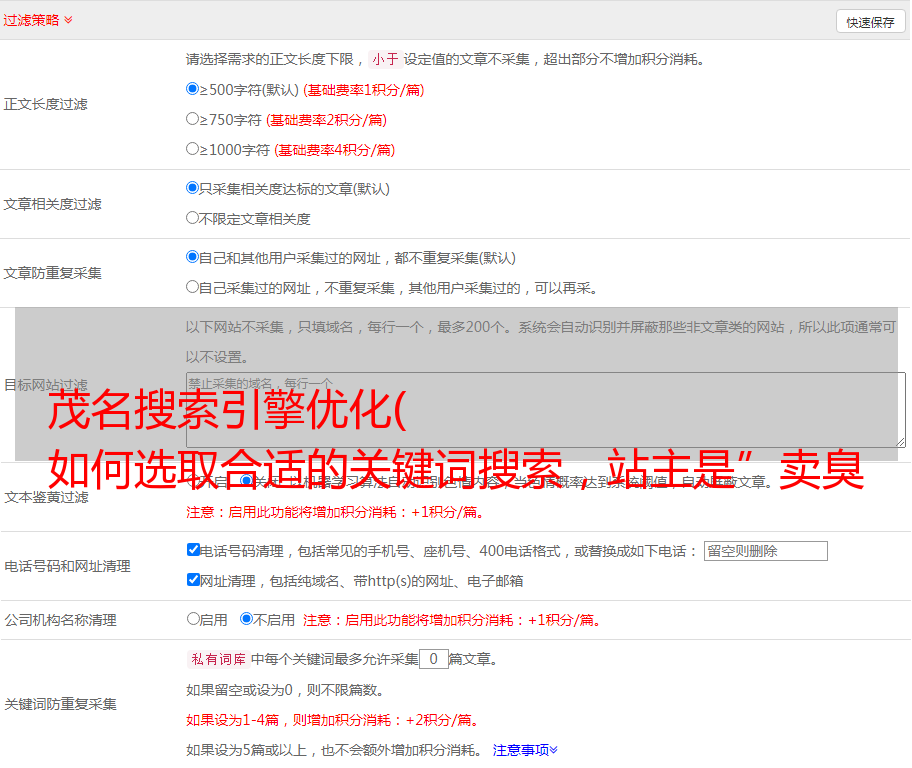Image resolution: width=912 pixels, height=768 pixels.
Task: Choose 只采集相关度达标的文章 option
Action: point(193,188)
